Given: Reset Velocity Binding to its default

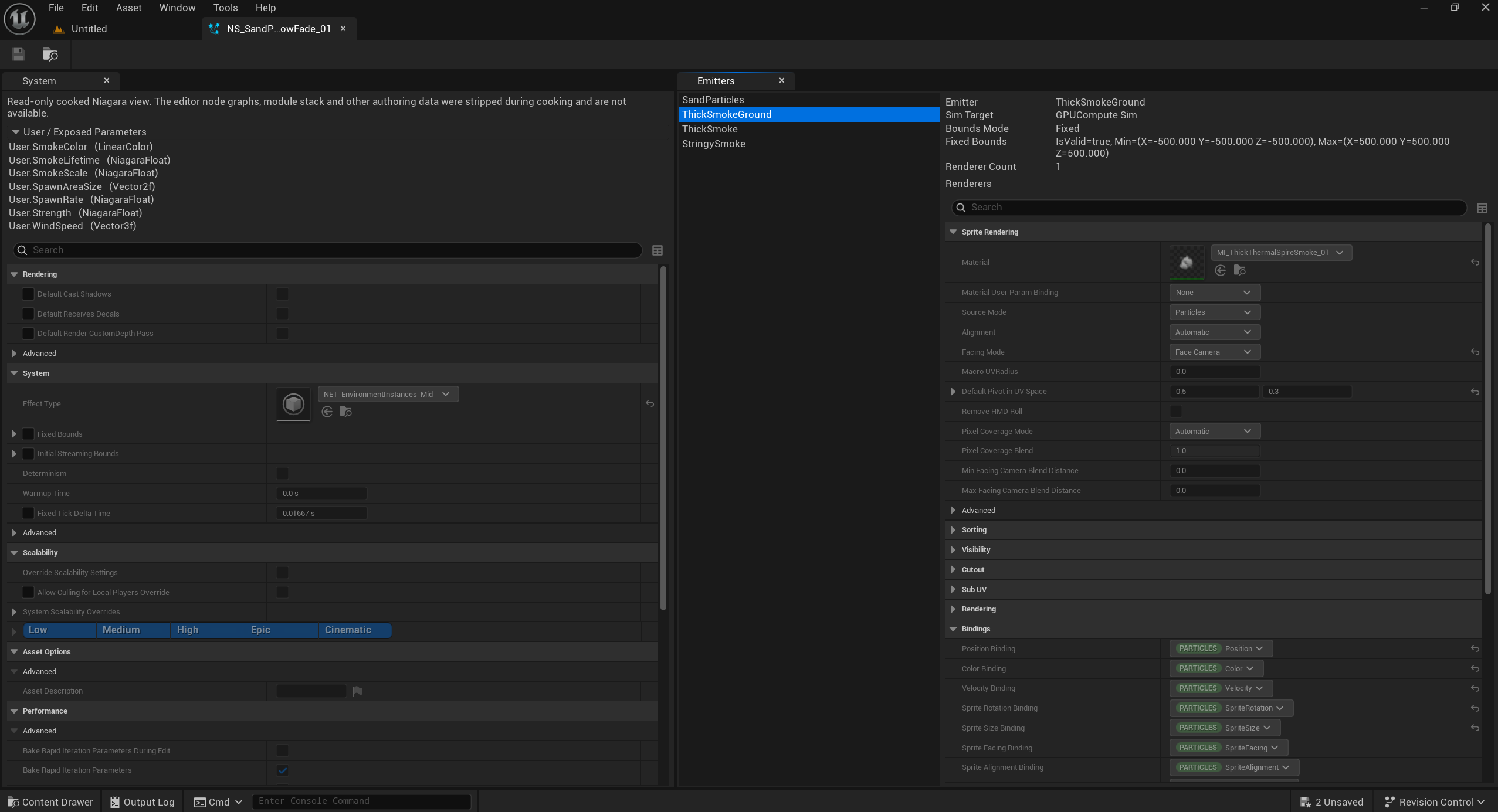Looking at the screenshot, I should (x=1475, y=688).
